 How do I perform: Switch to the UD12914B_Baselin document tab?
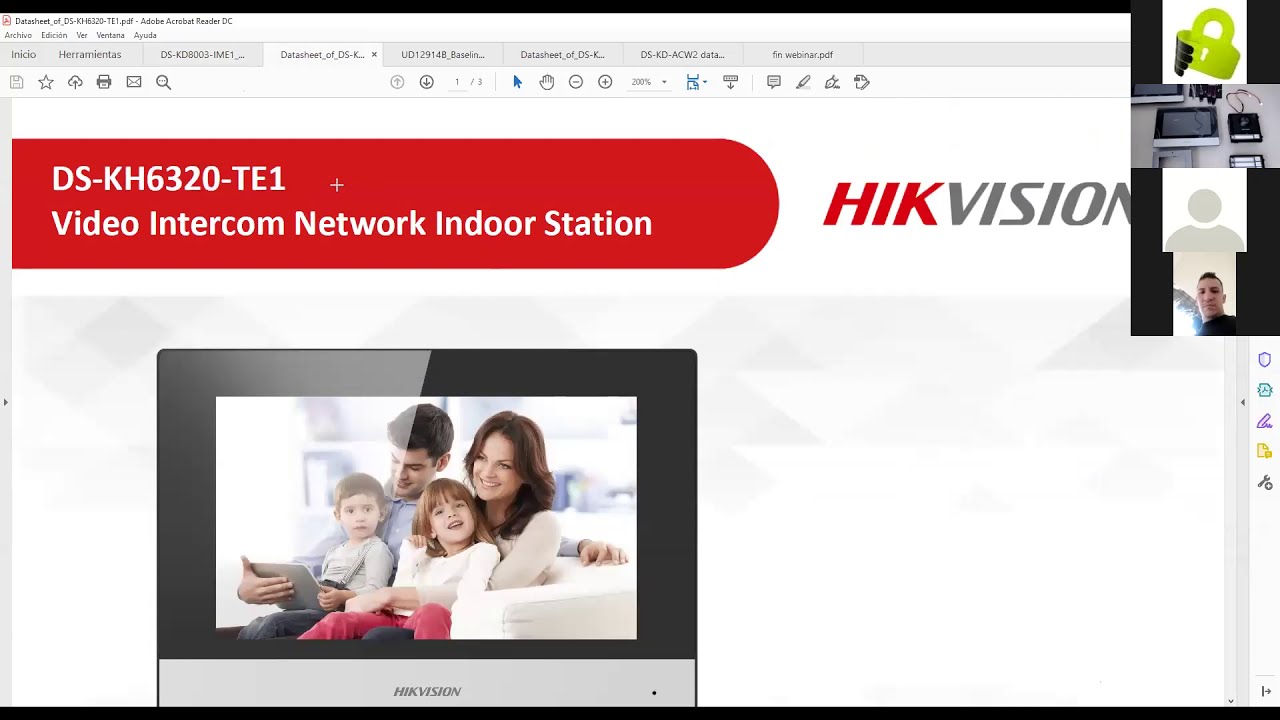click(442, 55)
